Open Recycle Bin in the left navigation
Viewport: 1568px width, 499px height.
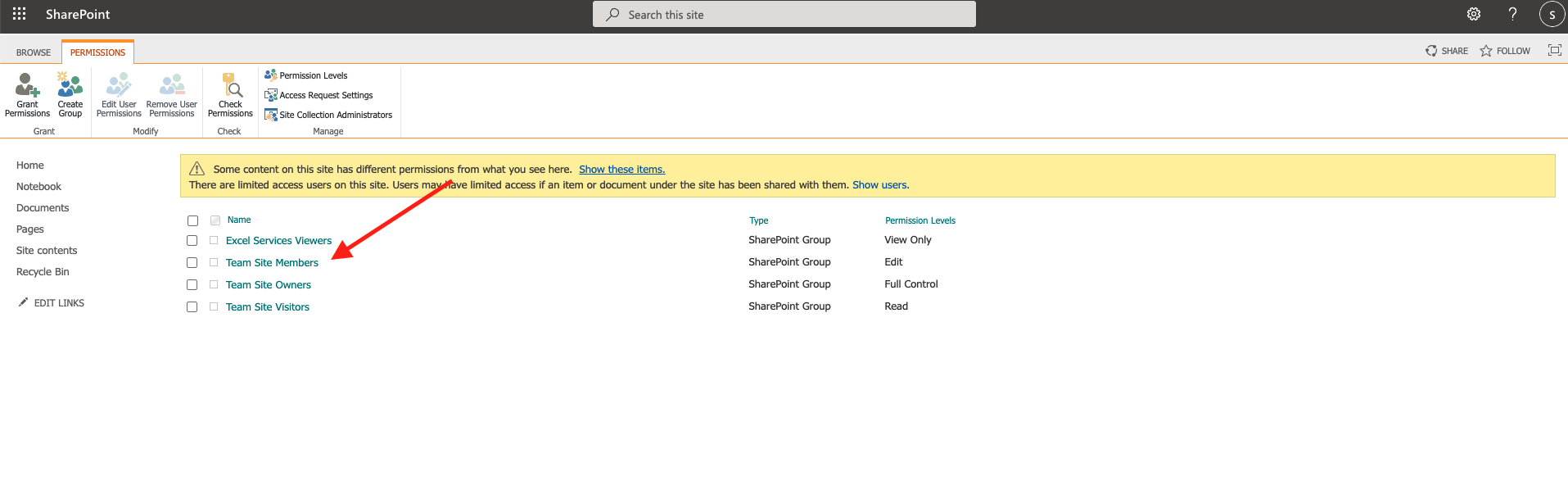pos(43,272)
